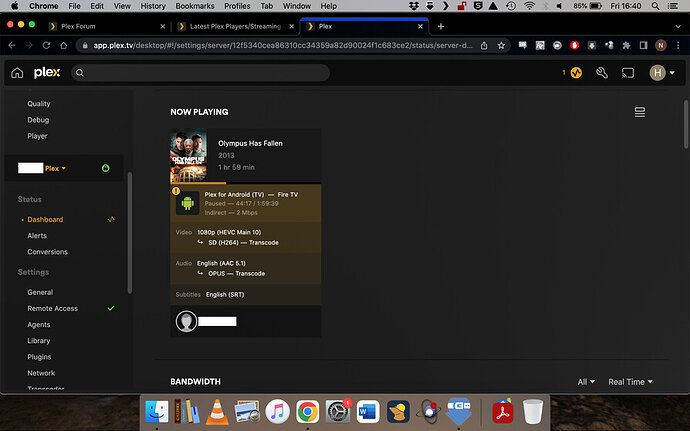Open a new Chrome tab

coord(440,26)
